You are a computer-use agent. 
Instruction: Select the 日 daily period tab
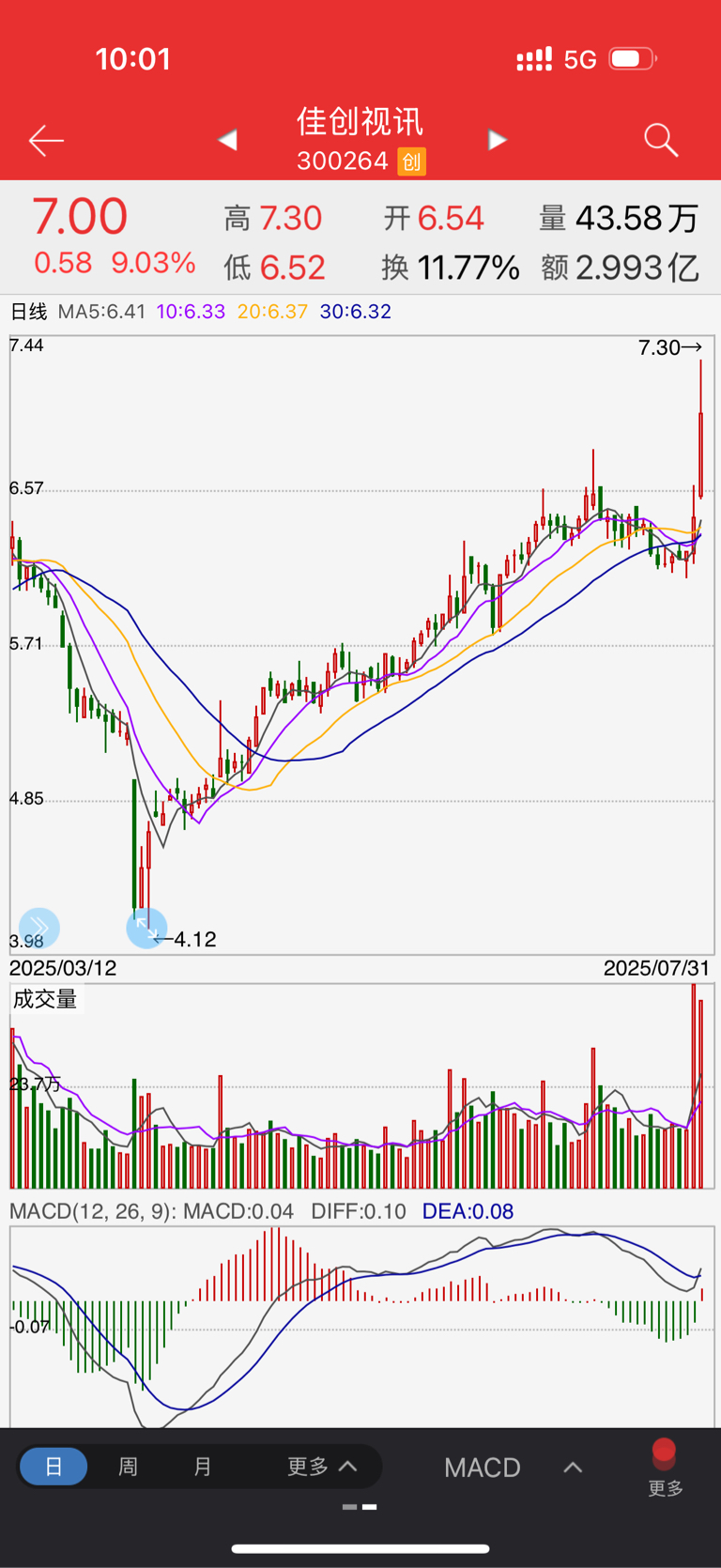click(x=54, y=1467)
